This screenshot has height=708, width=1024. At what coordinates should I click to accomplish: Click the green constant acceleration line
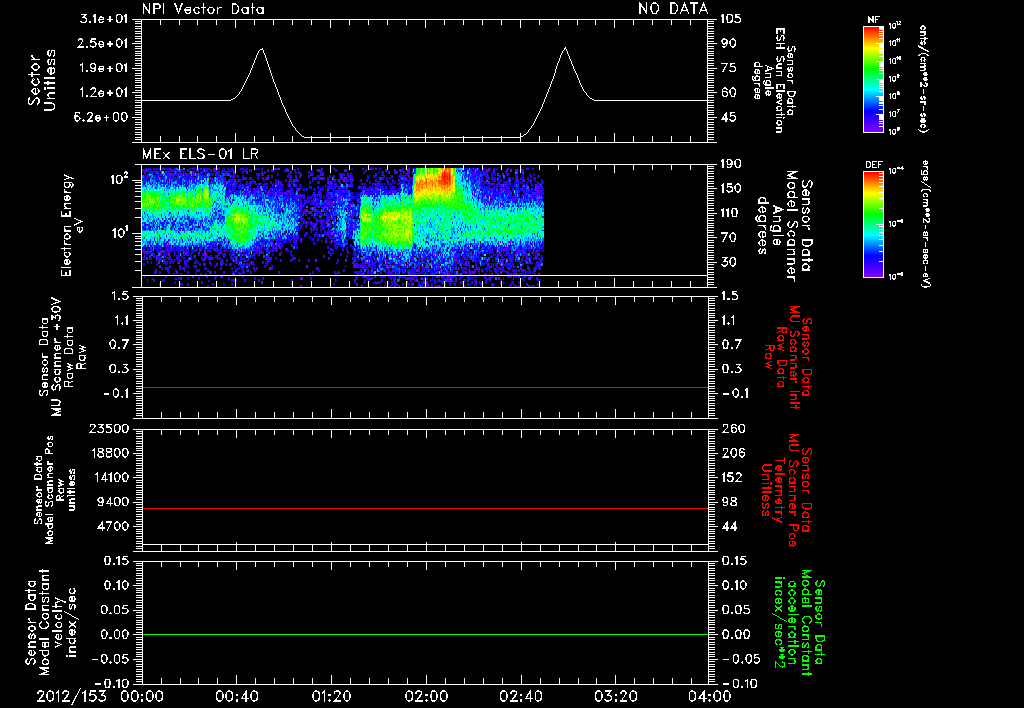click(424, 634)
